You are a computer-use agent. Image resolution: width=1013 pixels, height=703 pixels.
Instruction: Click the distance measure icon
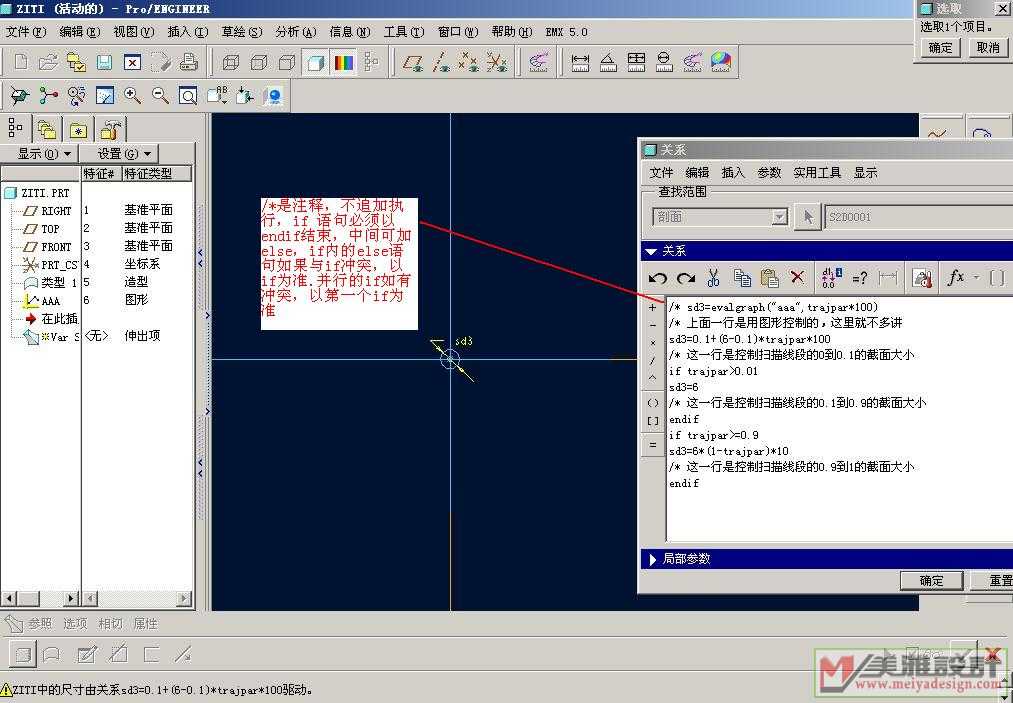pyautogui.click(x=580, y=62)
